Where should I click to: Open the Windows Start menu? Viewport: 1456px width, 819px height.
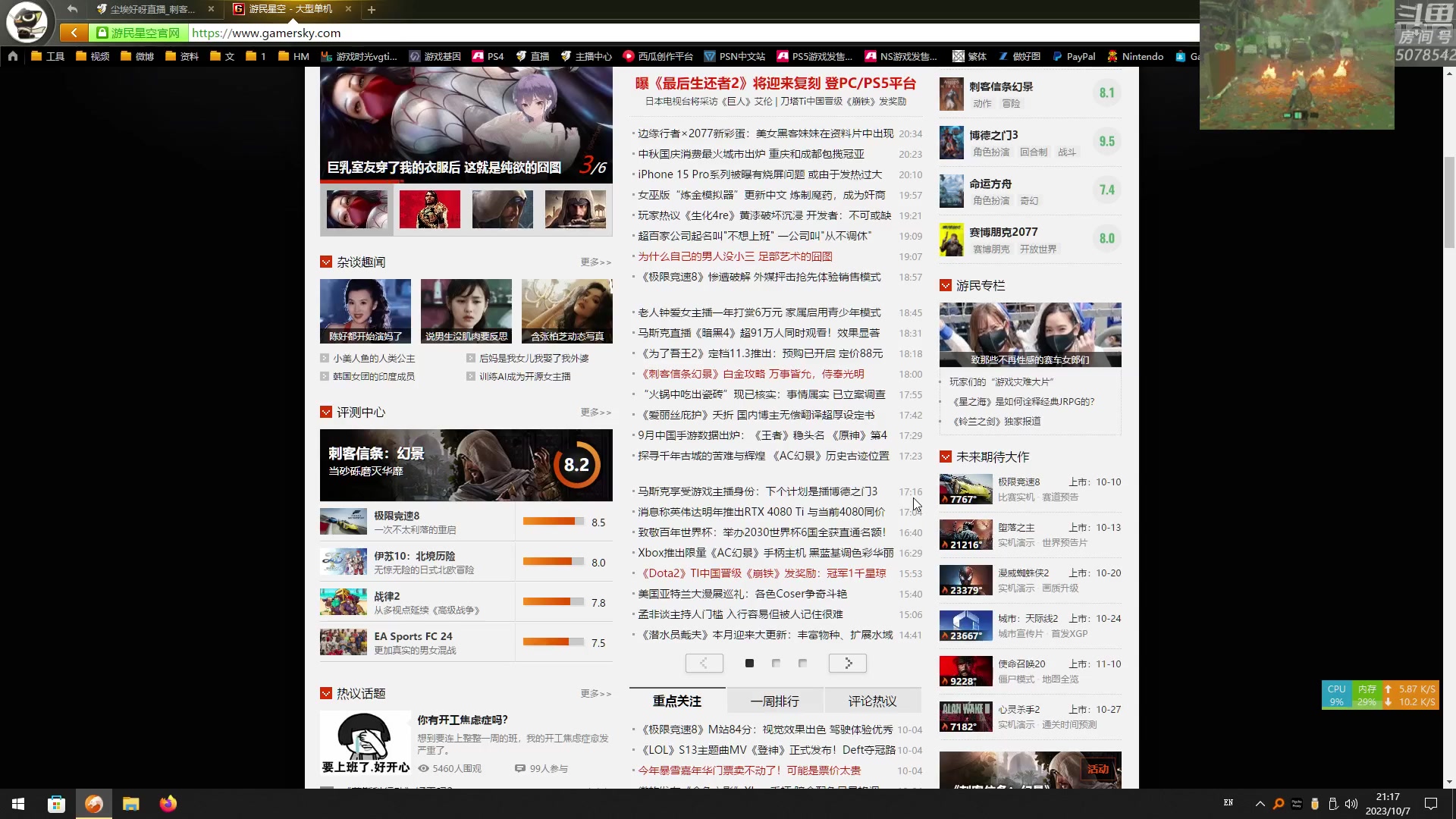[x=18, y=804]
